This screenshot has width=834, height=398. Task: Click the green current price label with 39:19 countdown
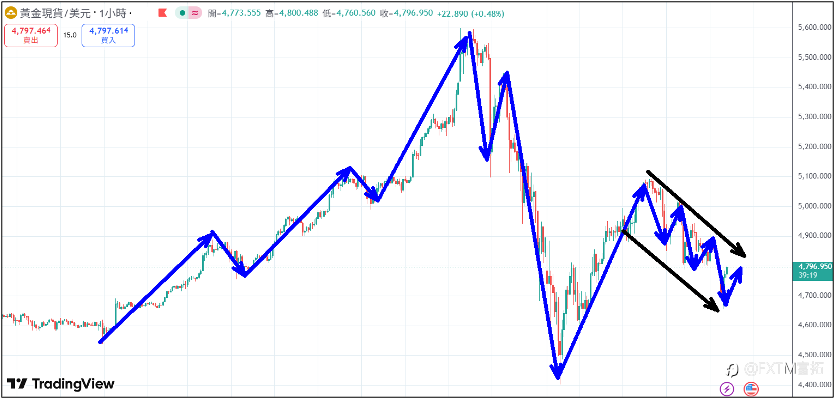(x=814, y=270)
